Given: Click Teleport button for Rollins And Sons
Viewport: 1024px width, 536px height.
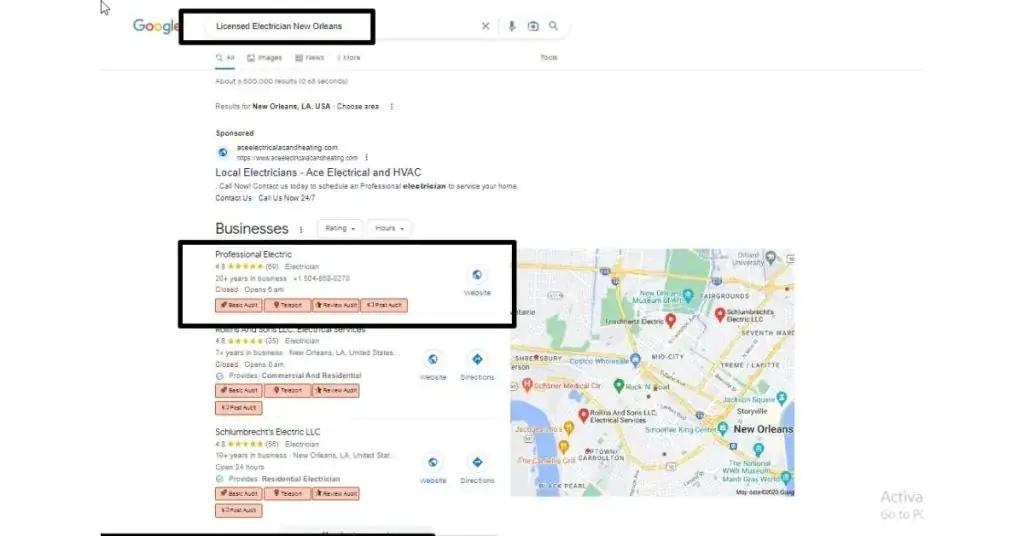Looking at the screenshot, I should (x=287, y=390).
